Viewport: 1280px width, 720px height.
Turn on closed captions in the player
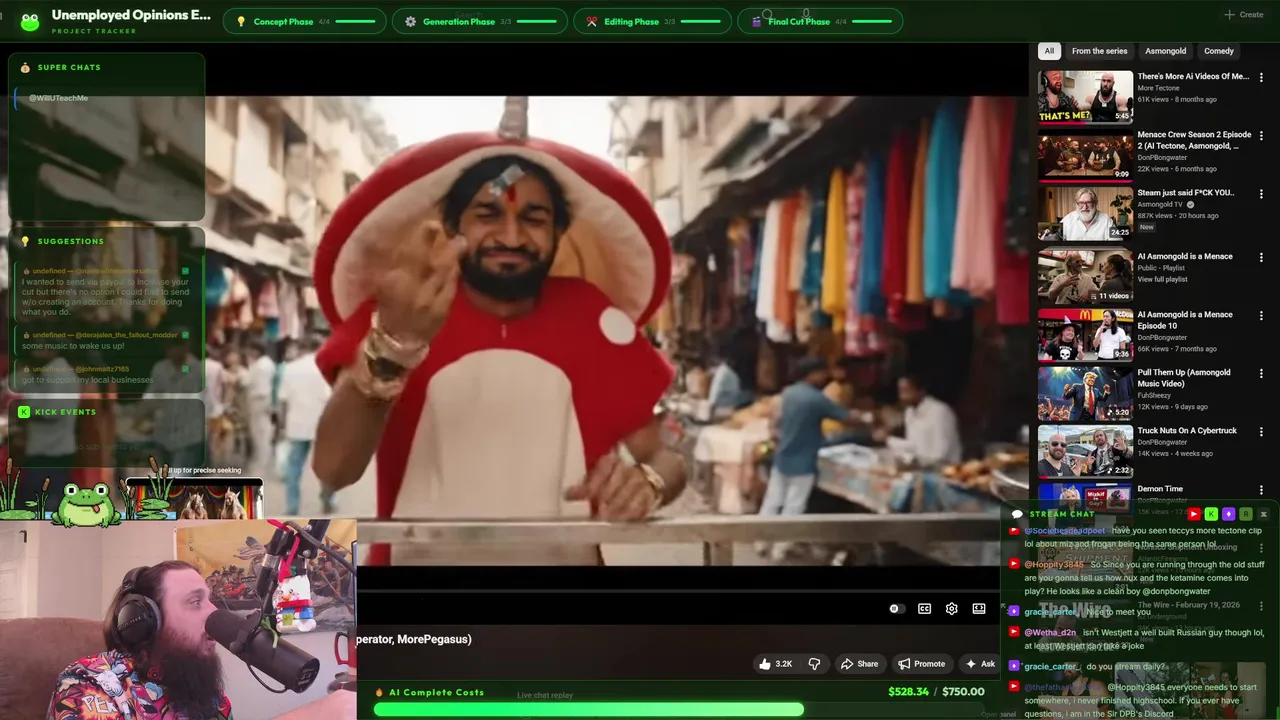pyautogui.click(x=925, y=609)
